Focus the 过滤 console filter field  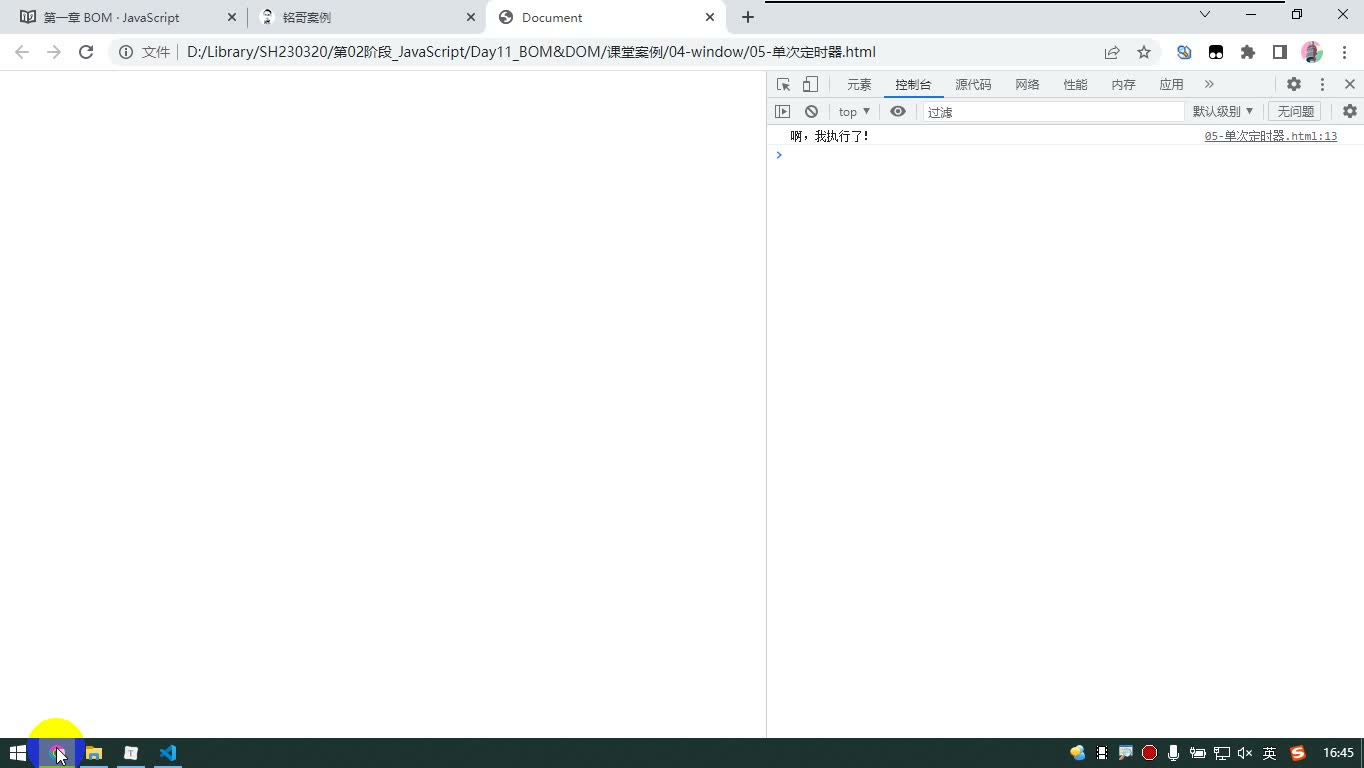coord(1053,112)
